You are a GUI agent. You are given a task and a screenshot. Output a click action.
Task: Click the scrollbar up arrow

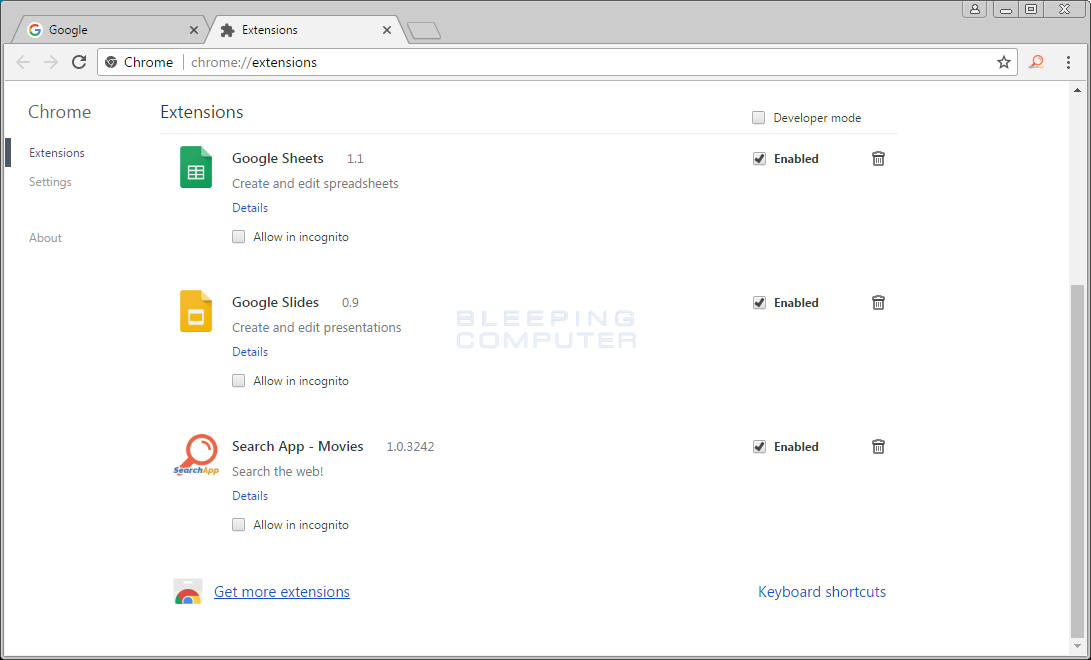point(1077,90)
